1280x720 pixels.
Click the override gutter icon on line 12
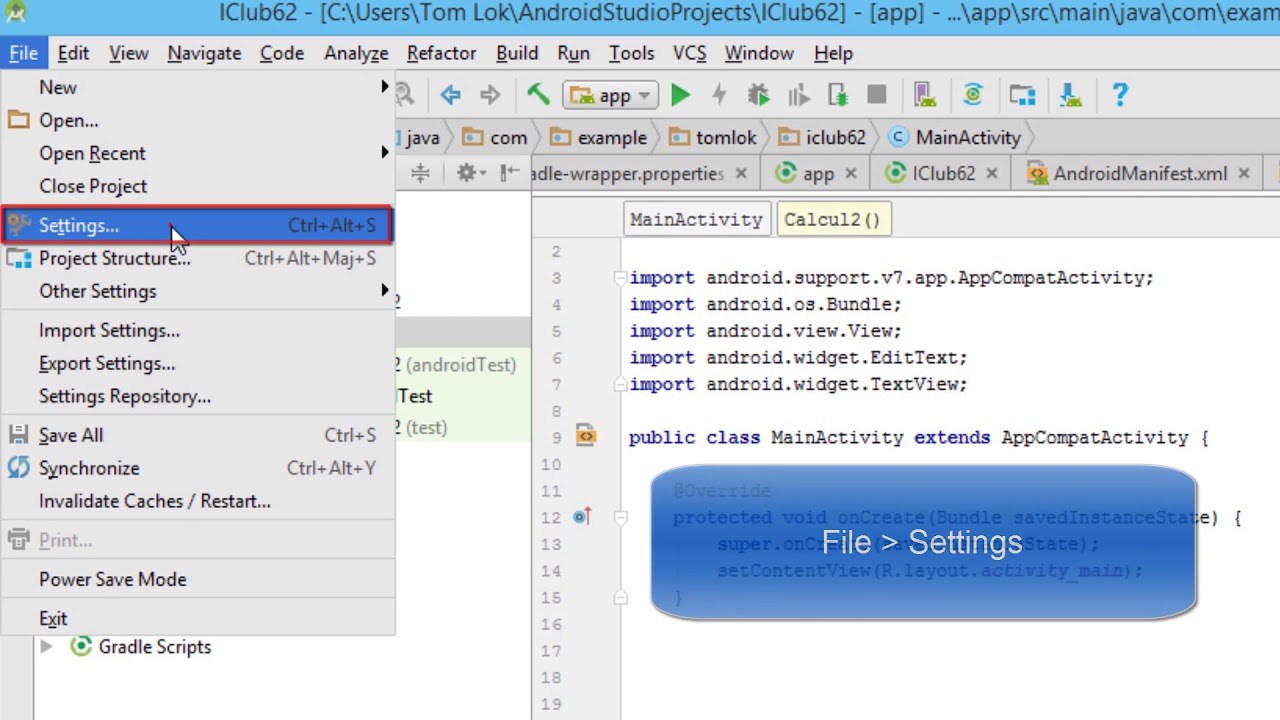tap(582, 517)
